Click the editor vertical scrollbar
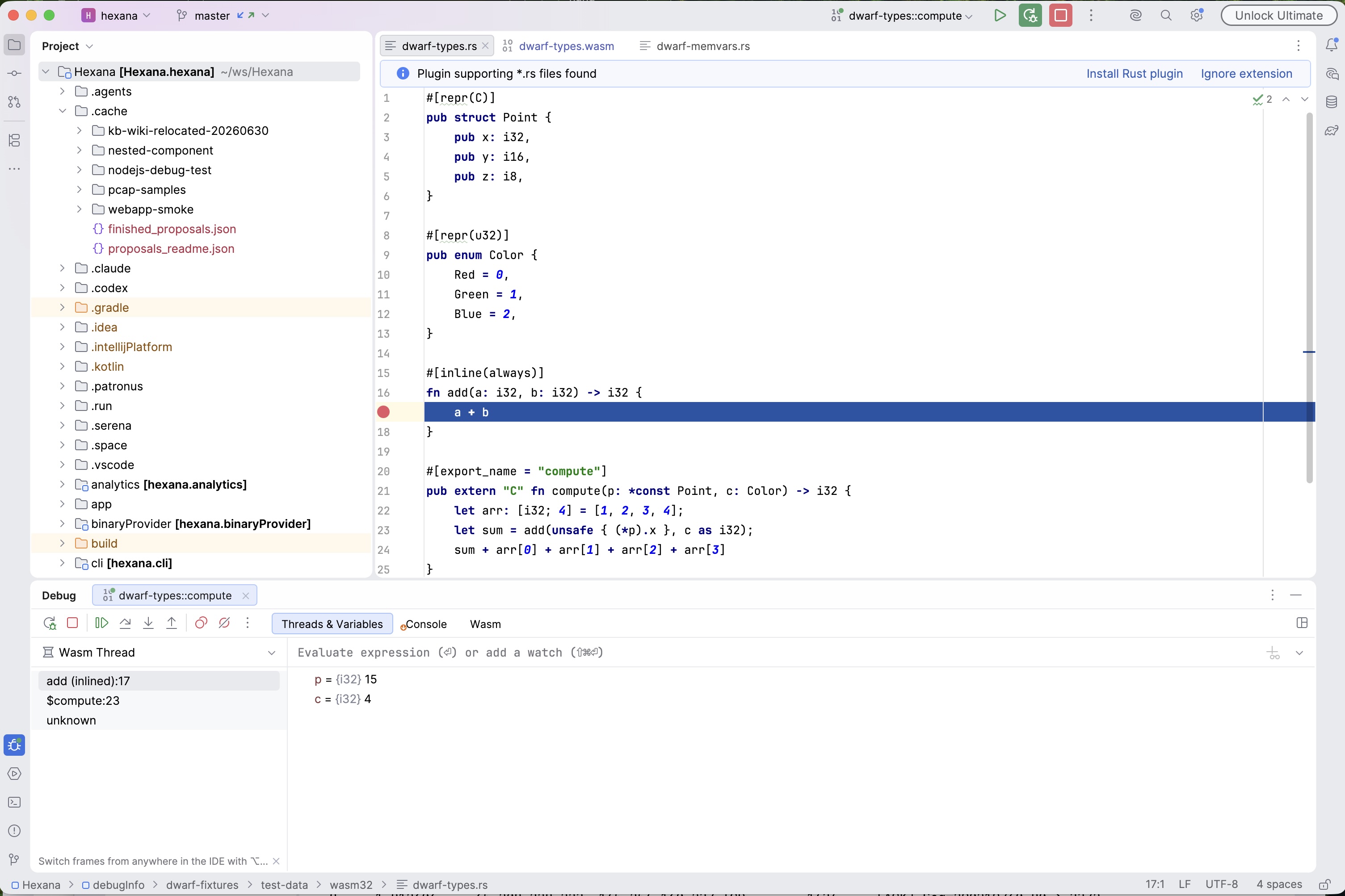Viewport: 1345px width, 896px height. 1309,297
